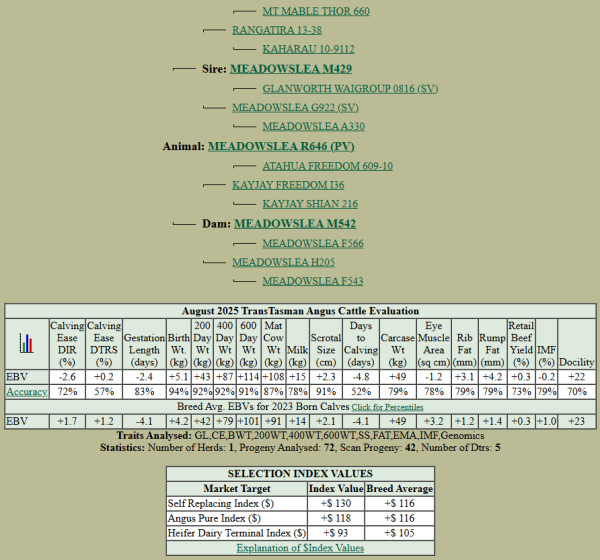The height and width of the screenshot is (560, 600).
Task: Select the 200 Day Wt column header
Action: coord(202,344)
